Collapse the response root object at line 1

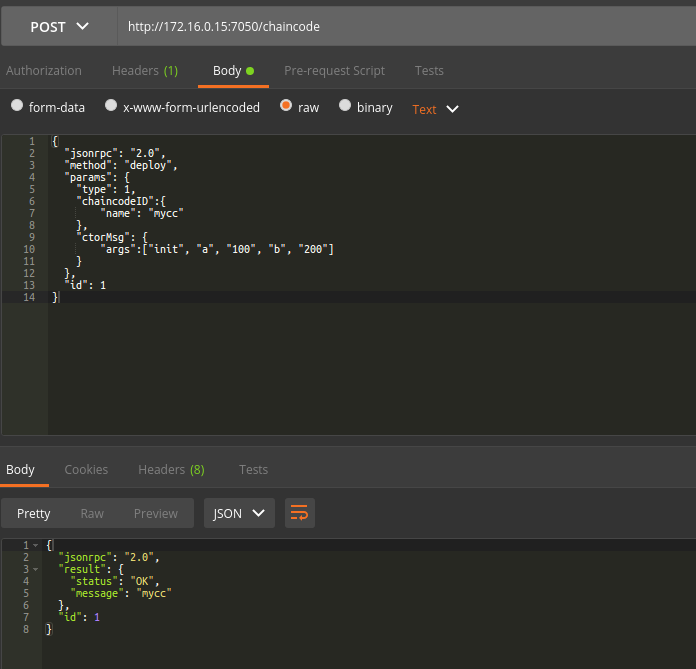tap(36, 545)
